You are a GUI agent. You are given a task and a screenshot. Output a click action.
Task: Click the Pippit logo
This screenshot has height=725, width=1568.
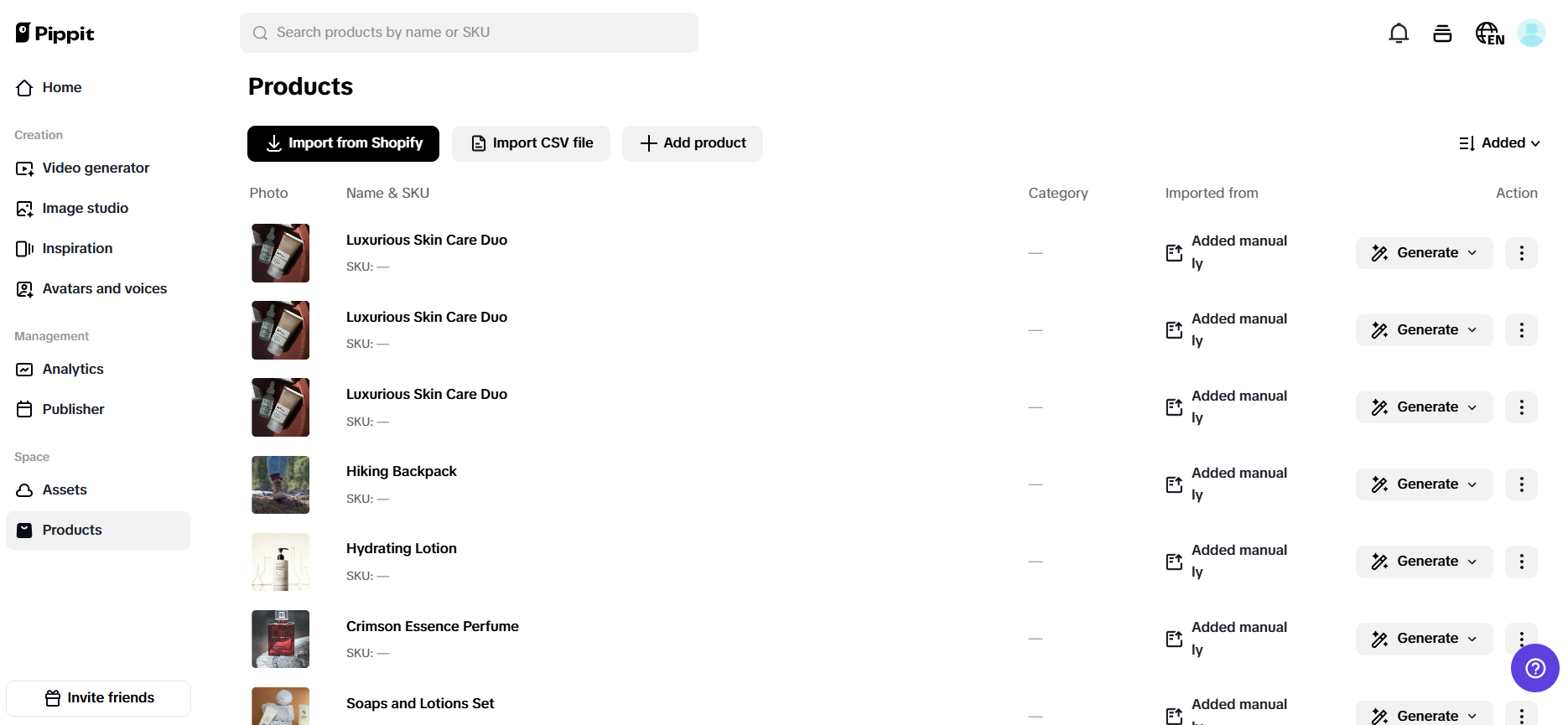pyautogui.click(x=55, y=34)
